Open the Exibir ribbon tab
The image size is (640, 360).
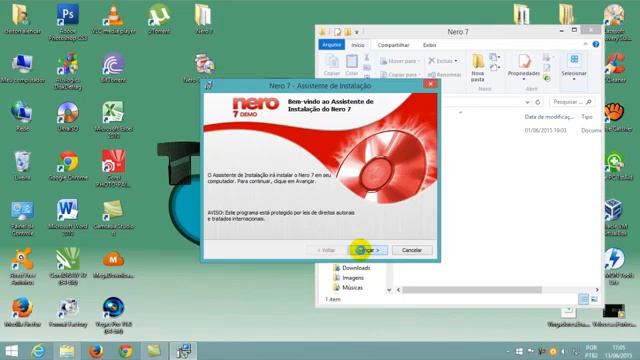(x=429, y=45)
